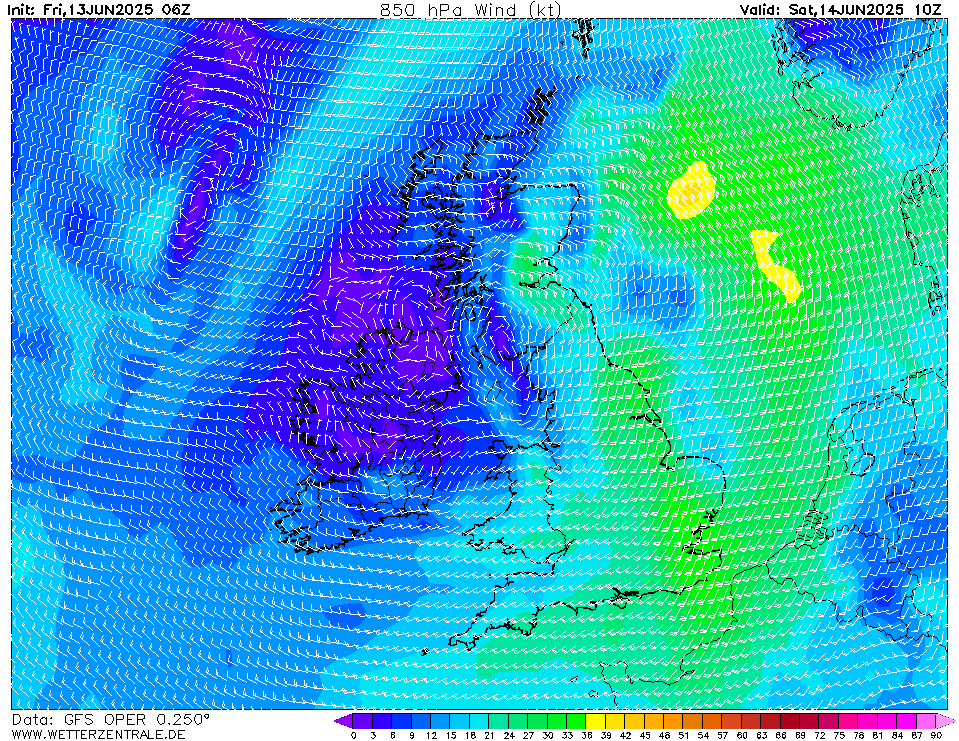Click the legend swatch between 48 and 51

click(x=674, y=721)
